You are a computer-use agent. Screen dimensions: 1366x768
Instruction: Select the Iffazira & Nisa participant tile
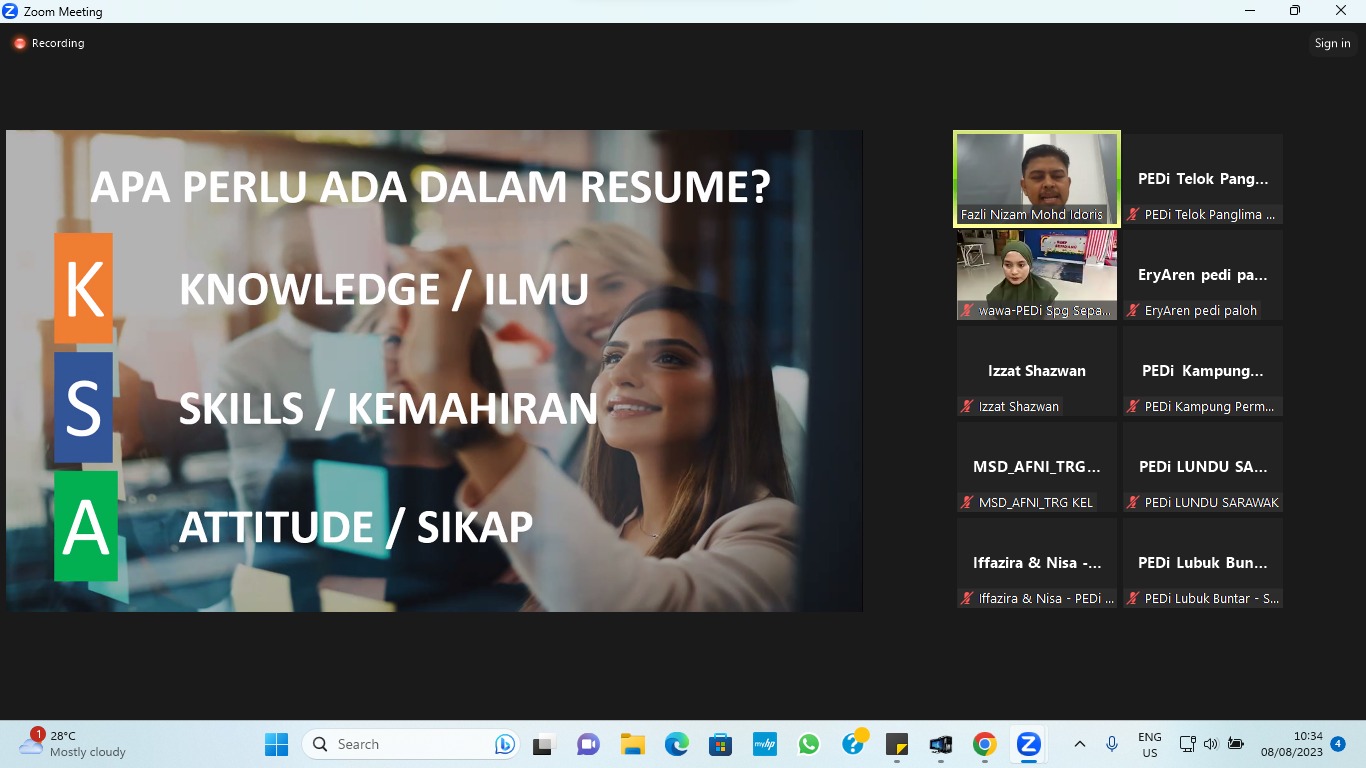click(x=1037, y=563)
